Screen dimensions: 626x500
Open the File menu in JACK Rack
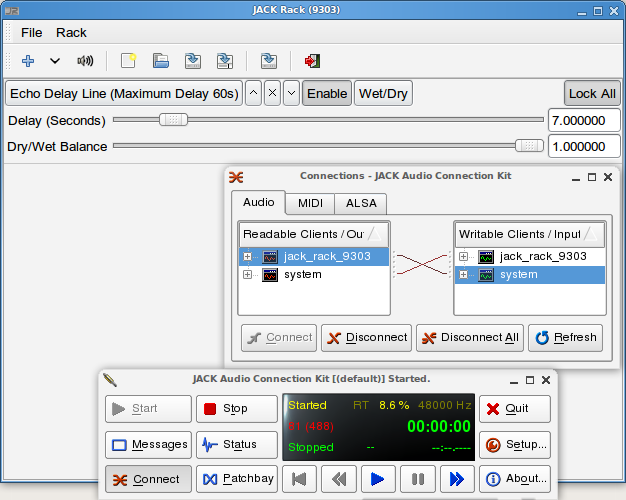(x=31, y=33)
